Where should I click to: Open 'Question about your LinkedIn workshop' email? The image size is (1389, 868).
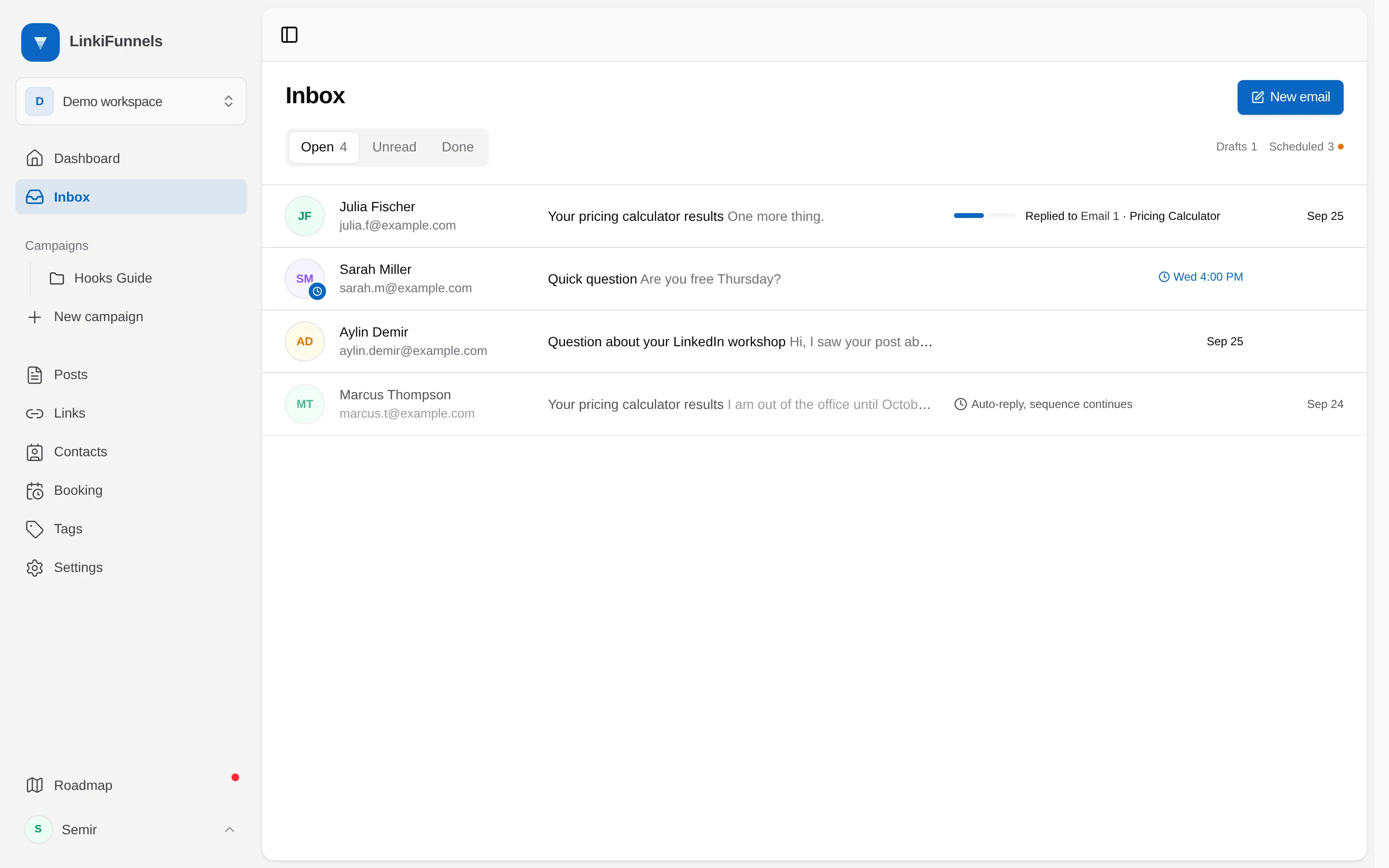[x=740, y=341]
